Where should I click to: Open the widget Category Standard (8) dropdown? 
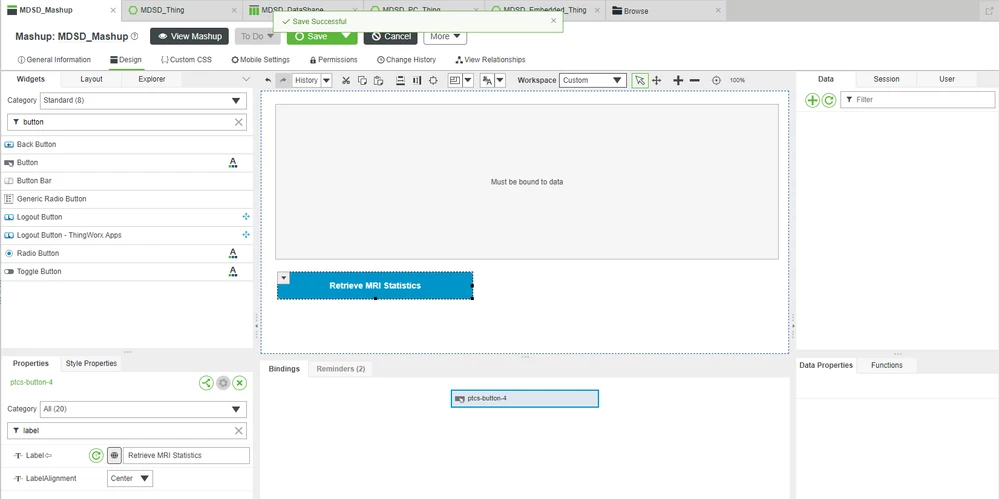coord(143,101)
